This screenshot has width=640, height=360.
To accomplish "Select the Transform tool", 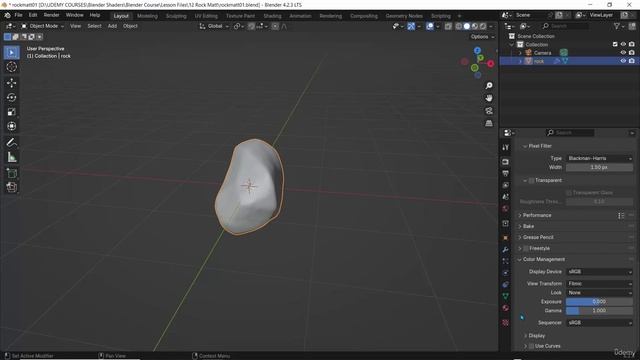I will click(x=11, y=126).
